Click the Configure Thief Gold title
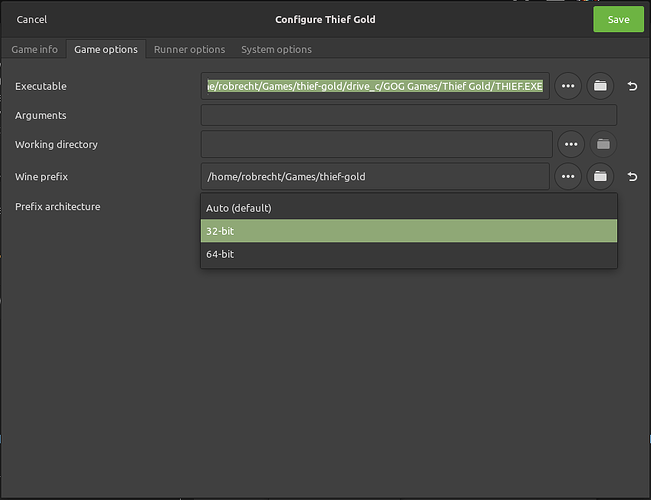This screenshot has width=651, height=500. tap(325, 20)
